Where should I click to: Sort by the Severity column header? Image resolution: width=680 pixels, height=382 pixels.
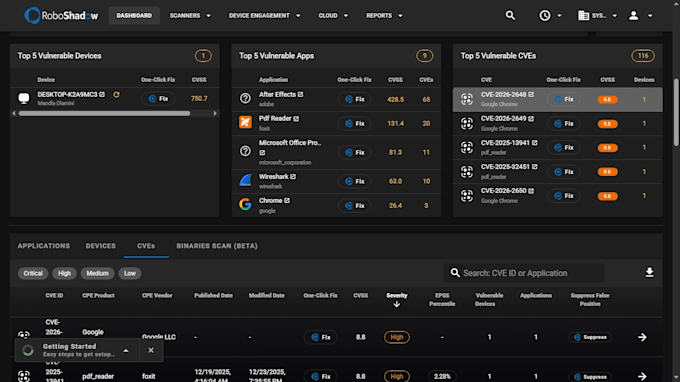[x=397, y=296]
